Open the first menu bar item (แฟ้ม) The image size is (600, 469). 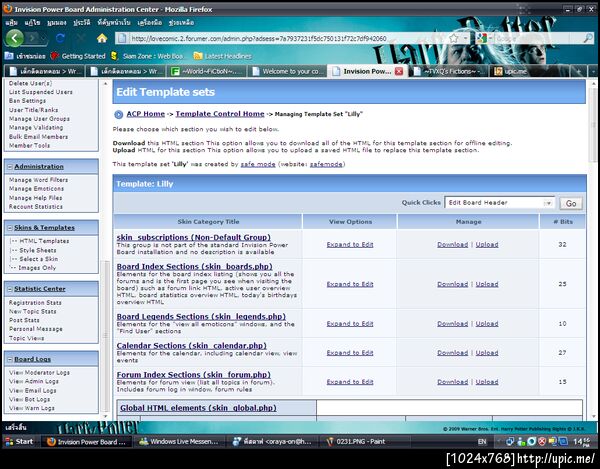(x=11, y=23)
